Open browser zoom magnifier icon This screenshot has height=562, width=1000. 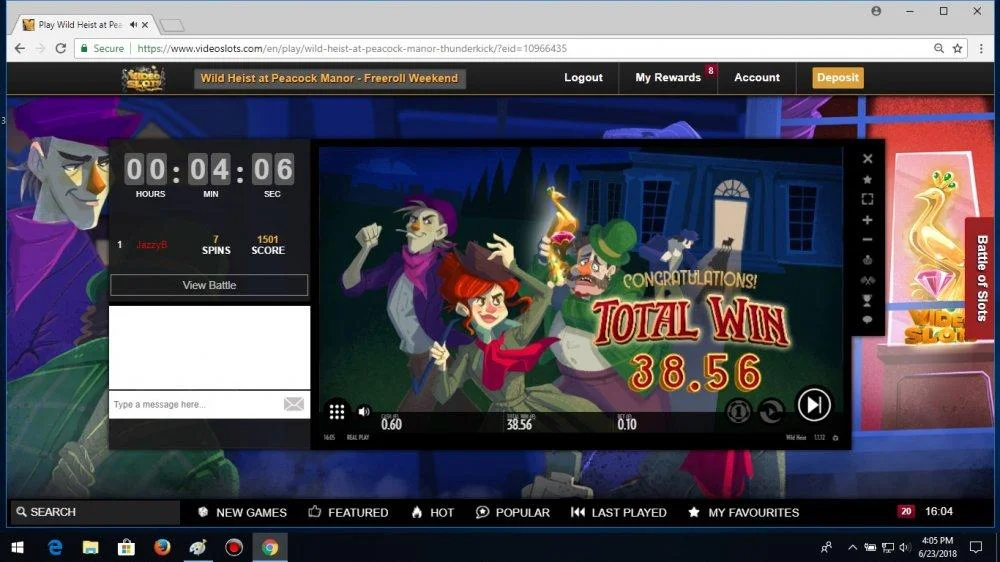click(939, 48)
